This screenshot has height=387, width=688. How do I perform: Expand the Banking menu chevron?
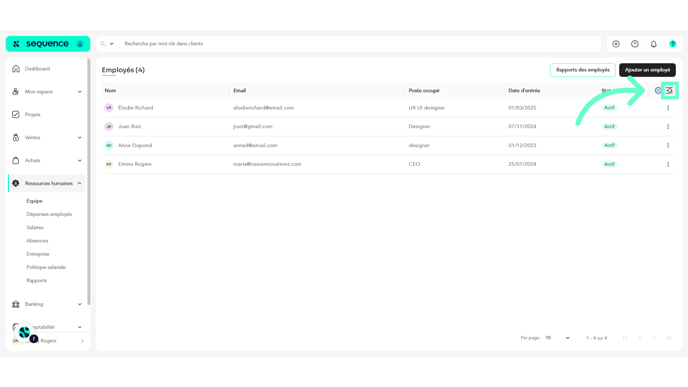click(x=79, y=304)
